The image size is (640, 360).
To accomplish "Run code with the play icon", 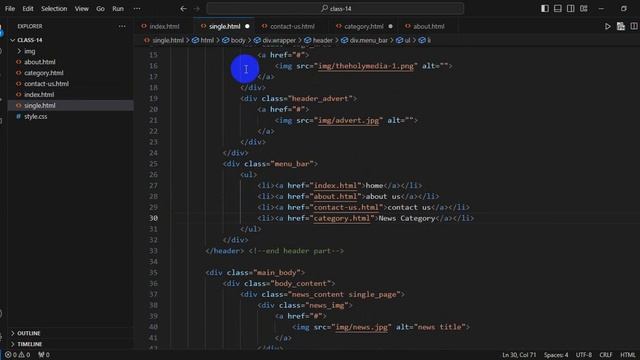I will click(607, 26).
